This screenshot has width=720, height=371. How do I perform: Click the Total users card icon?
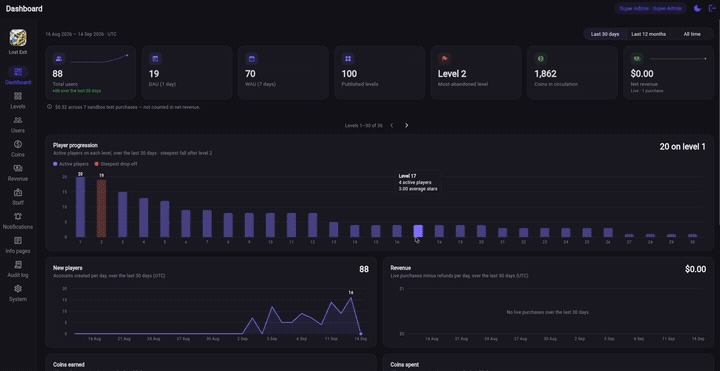(x=59, y=59)
